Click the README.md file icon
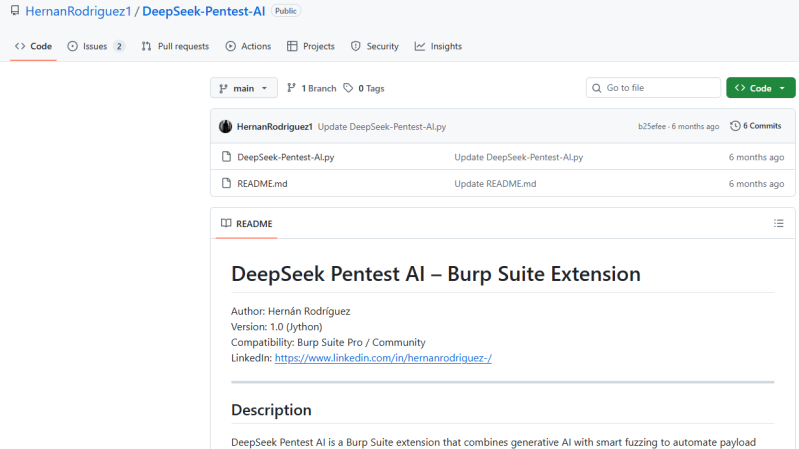 [x=226, y=184]
